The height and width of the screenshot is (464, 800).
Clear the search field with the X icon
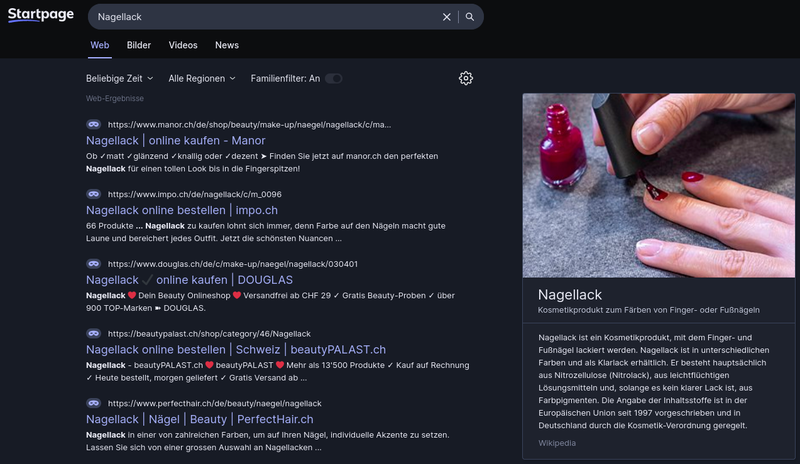(446, 17)
